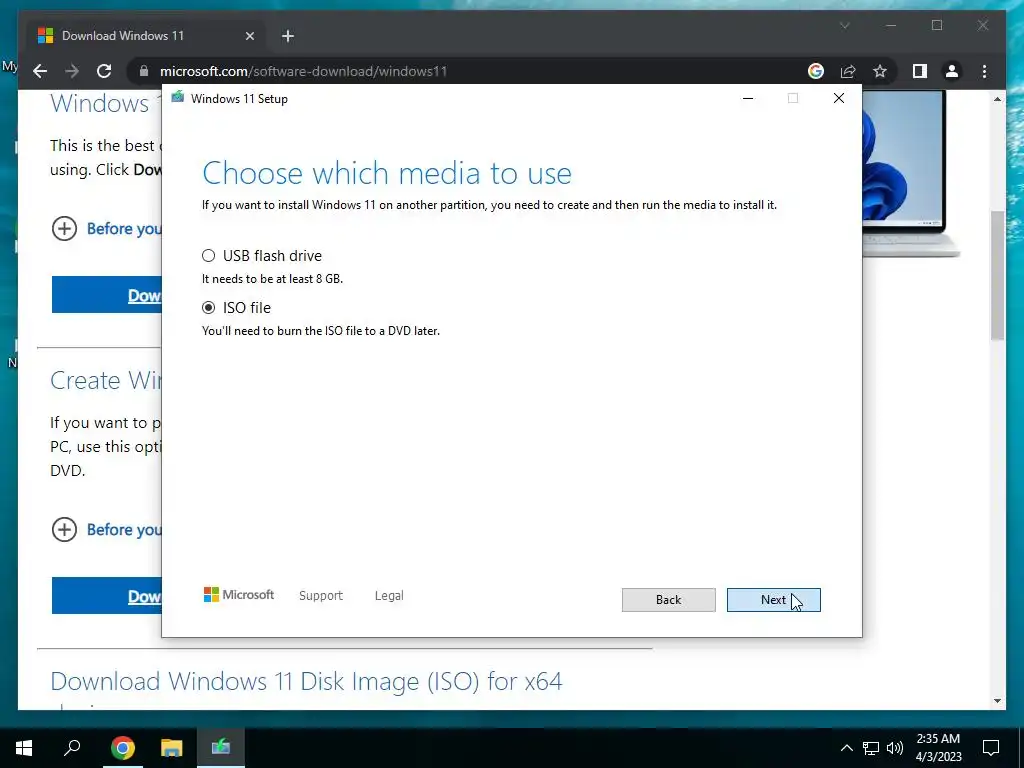Viewport: 1024px width, 768px height.
Task: Click the upper blue Download button on page
Action: pyautogui.click(x=106, y=295)
